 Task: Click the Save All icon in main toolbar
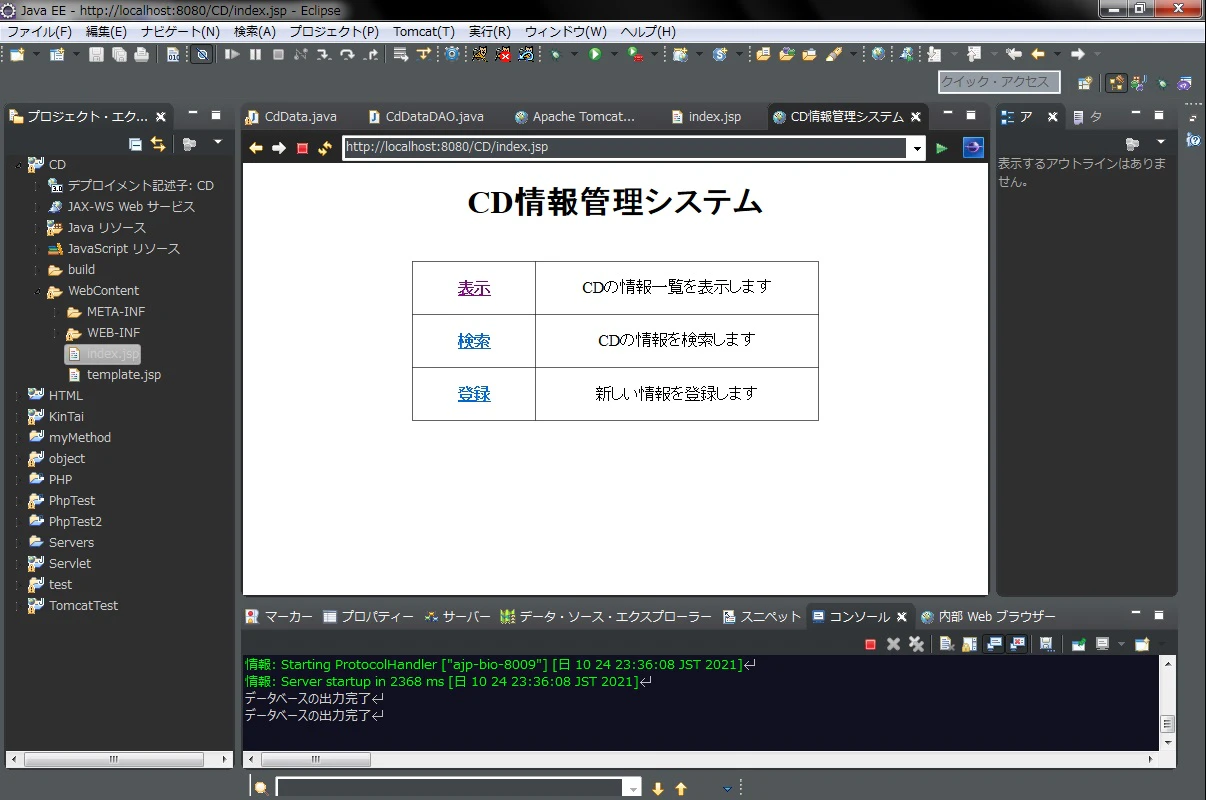pos(119,54)
